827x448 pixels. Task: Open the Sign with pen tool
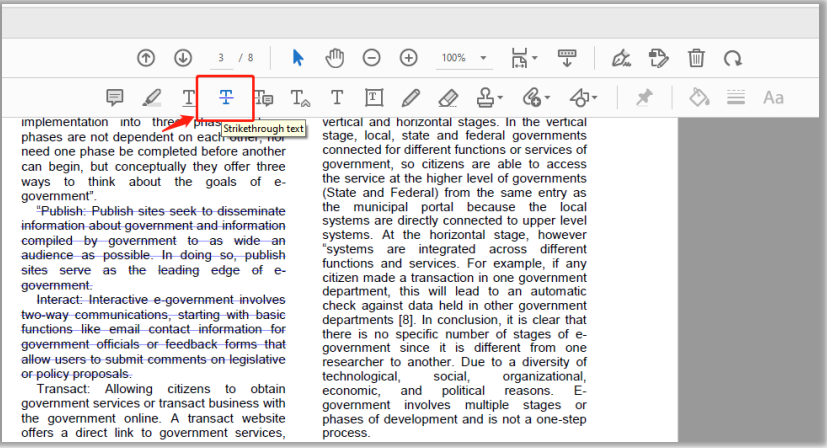tap(621, 58)
